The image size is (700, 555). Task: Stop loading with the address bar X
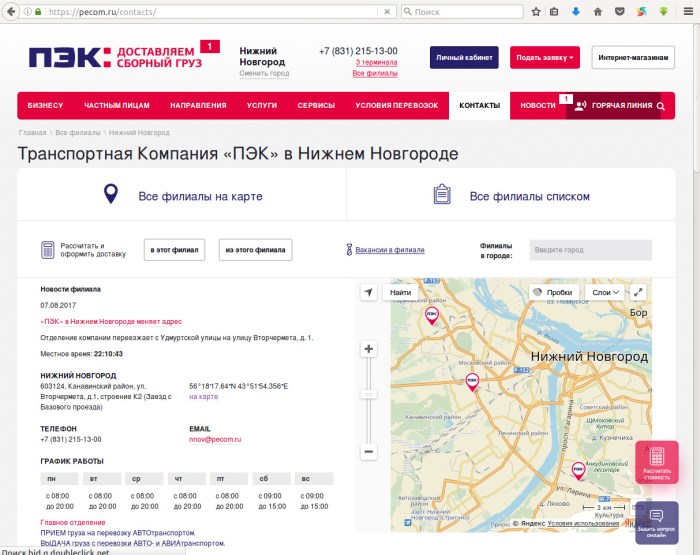click(387, 12)
